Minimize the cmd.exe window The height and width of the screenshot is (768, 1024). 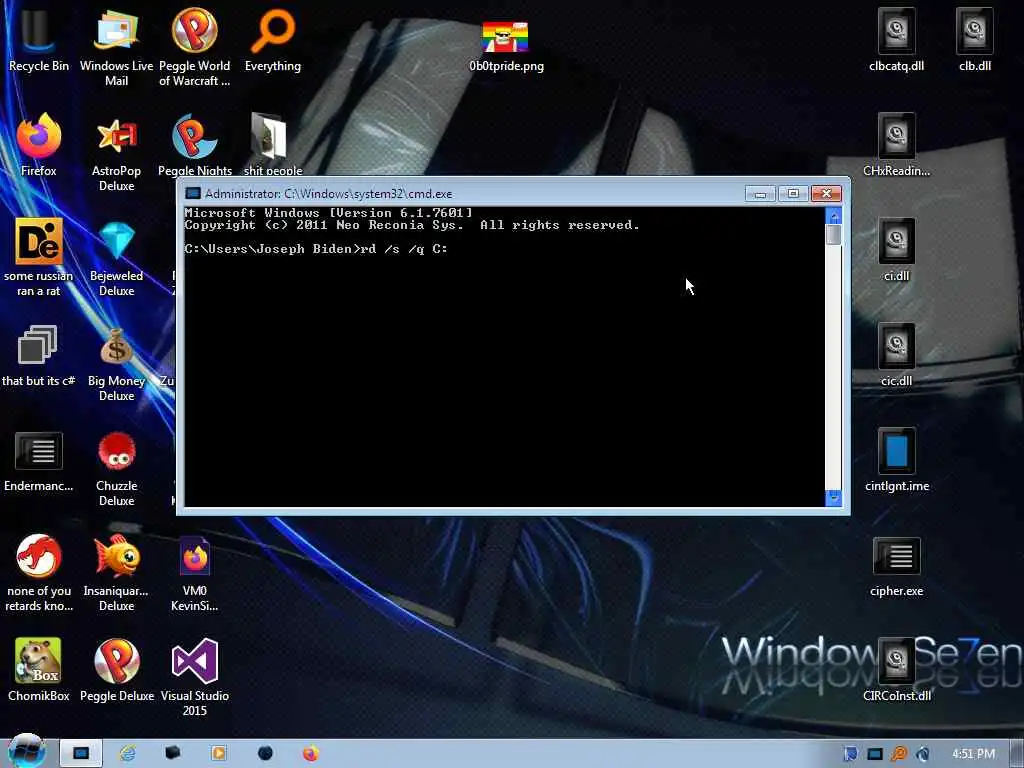pyautogui.click(x=760, y=193)
